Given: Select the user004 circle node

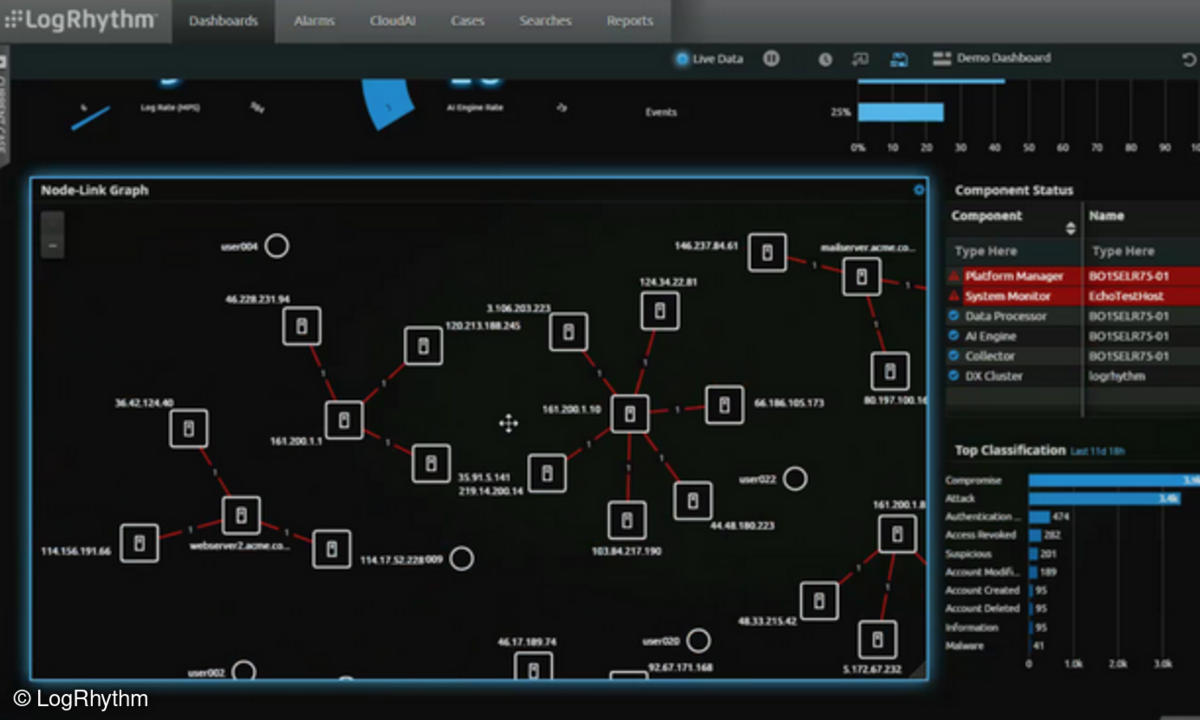Looking at the screenshot, I should 276,246.
